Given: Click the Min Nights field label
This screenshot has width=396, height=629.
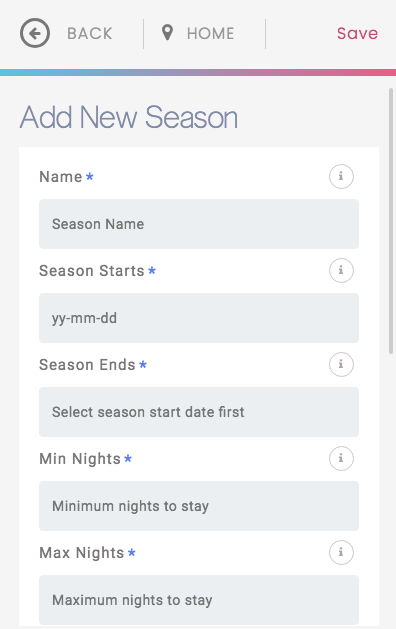Looking at the screenshot, I should pos(80,459).
